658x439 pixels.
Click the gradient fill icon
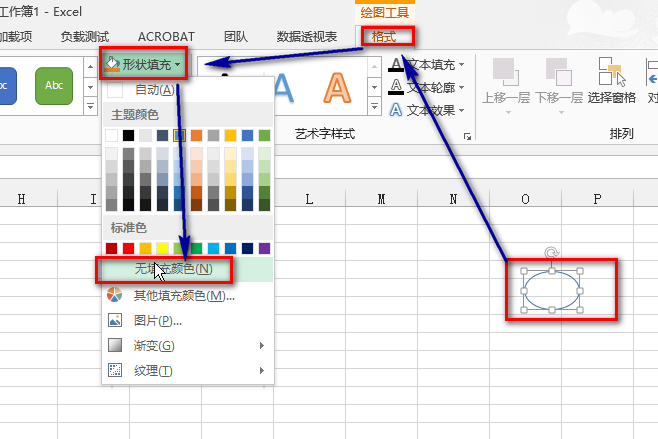click(115, 345)
